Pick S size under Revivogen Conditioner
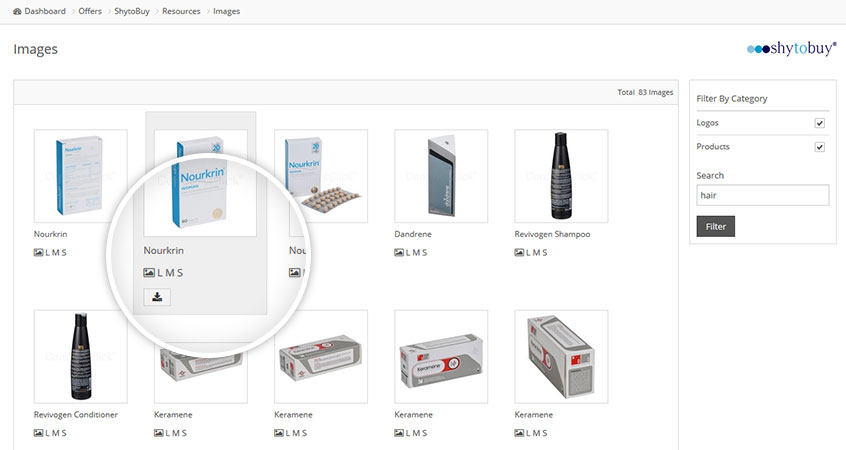Screen dimensions: 846x450 click(64, 433)
